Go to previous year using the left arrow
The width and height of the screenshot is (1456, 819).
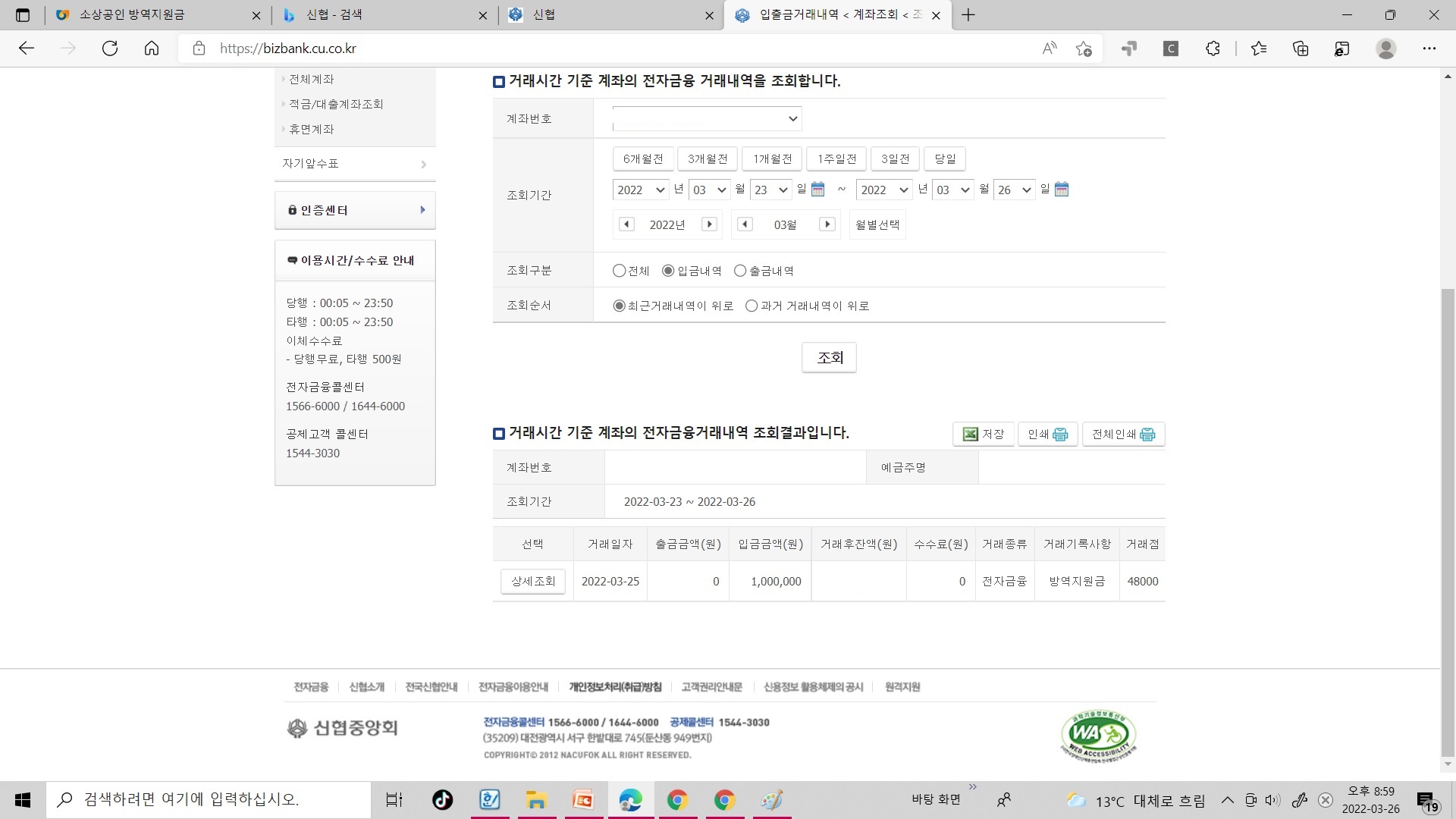pyautogui.click(x=626, y=224)
